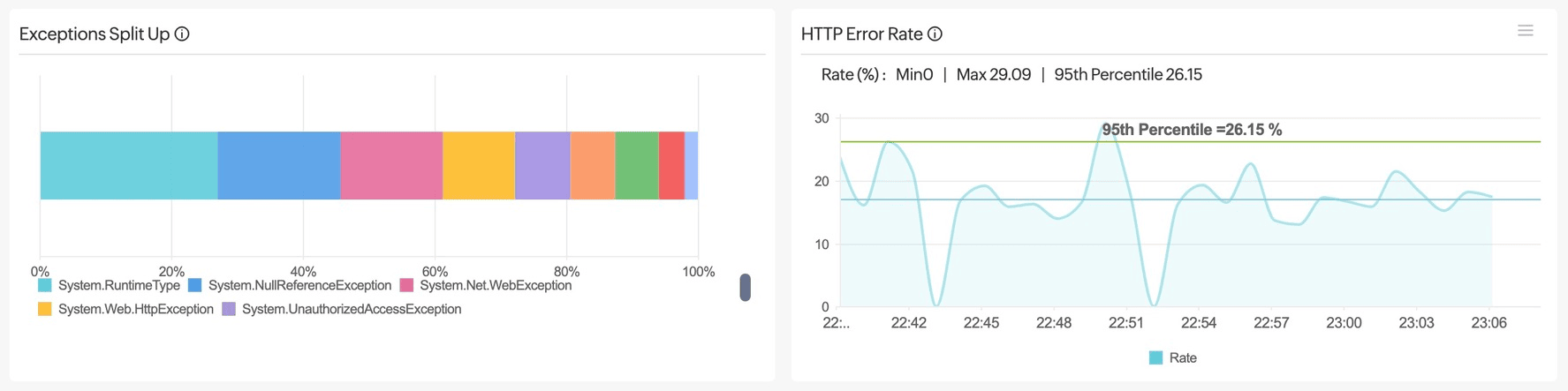
Task: Click the red bar segment
Action: (x=671, y=166)
